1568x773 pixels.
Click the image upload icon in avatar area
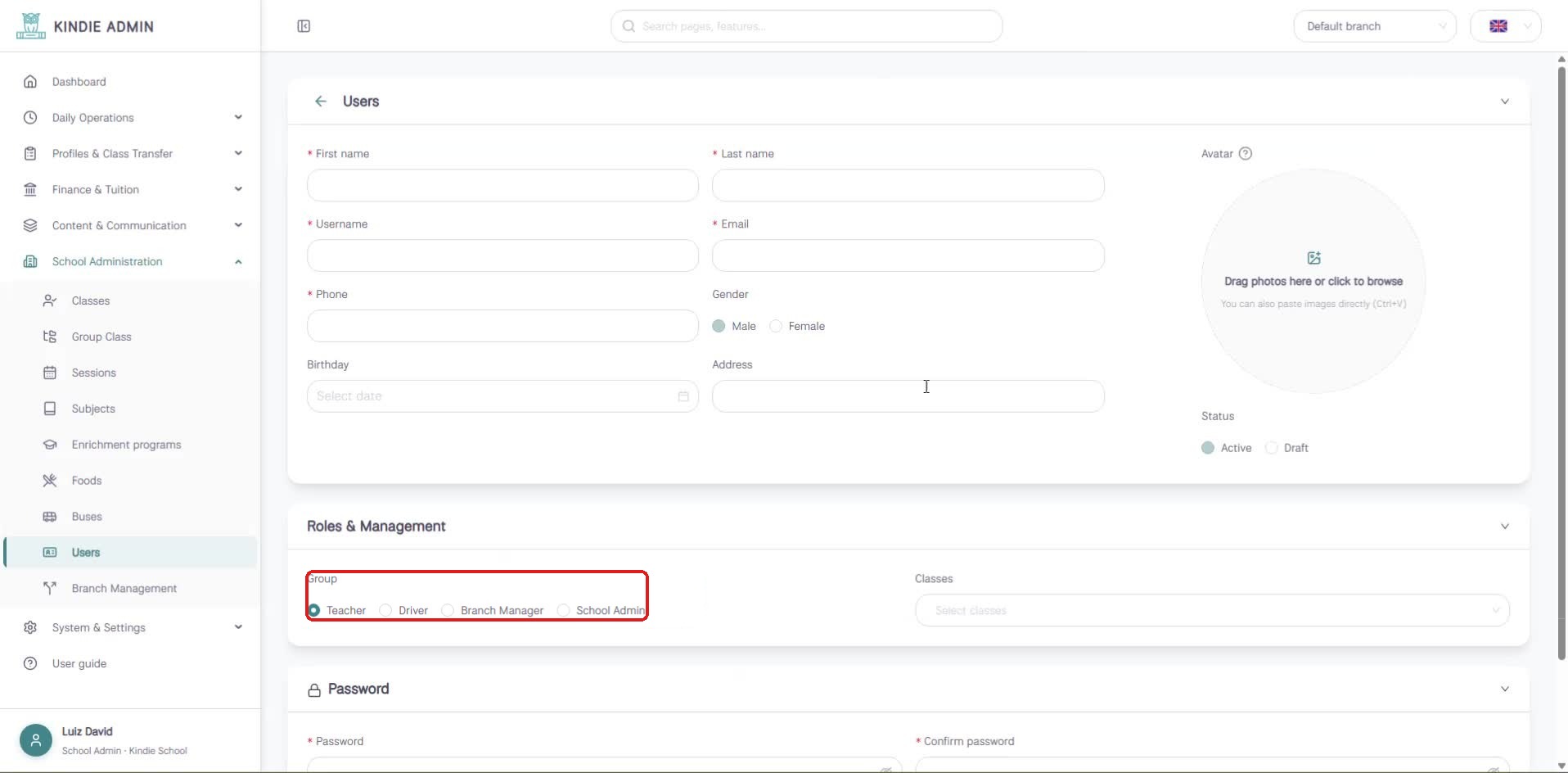pos(1313,258)
